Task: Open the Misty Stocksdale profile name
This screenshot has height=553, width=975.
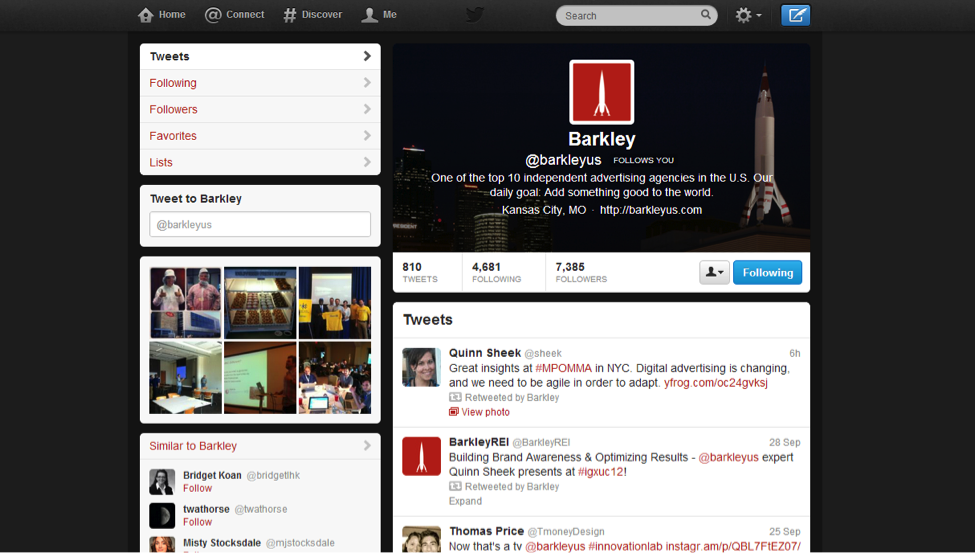Action: 222,543
